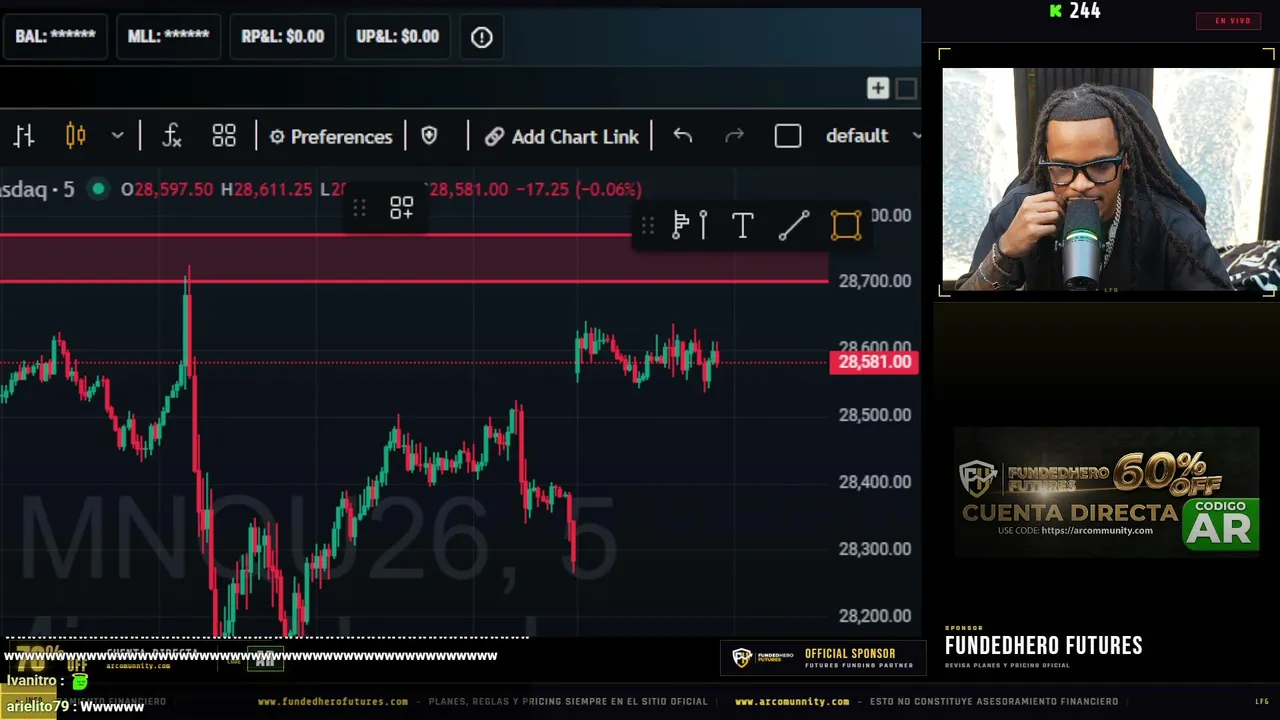Click the open price O28,597.50

pos(167,189)
